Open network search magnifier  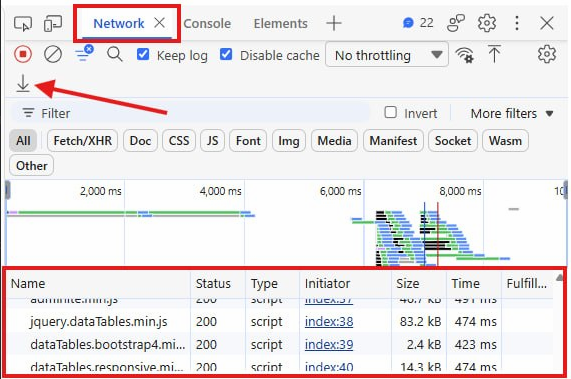point(115,54)
